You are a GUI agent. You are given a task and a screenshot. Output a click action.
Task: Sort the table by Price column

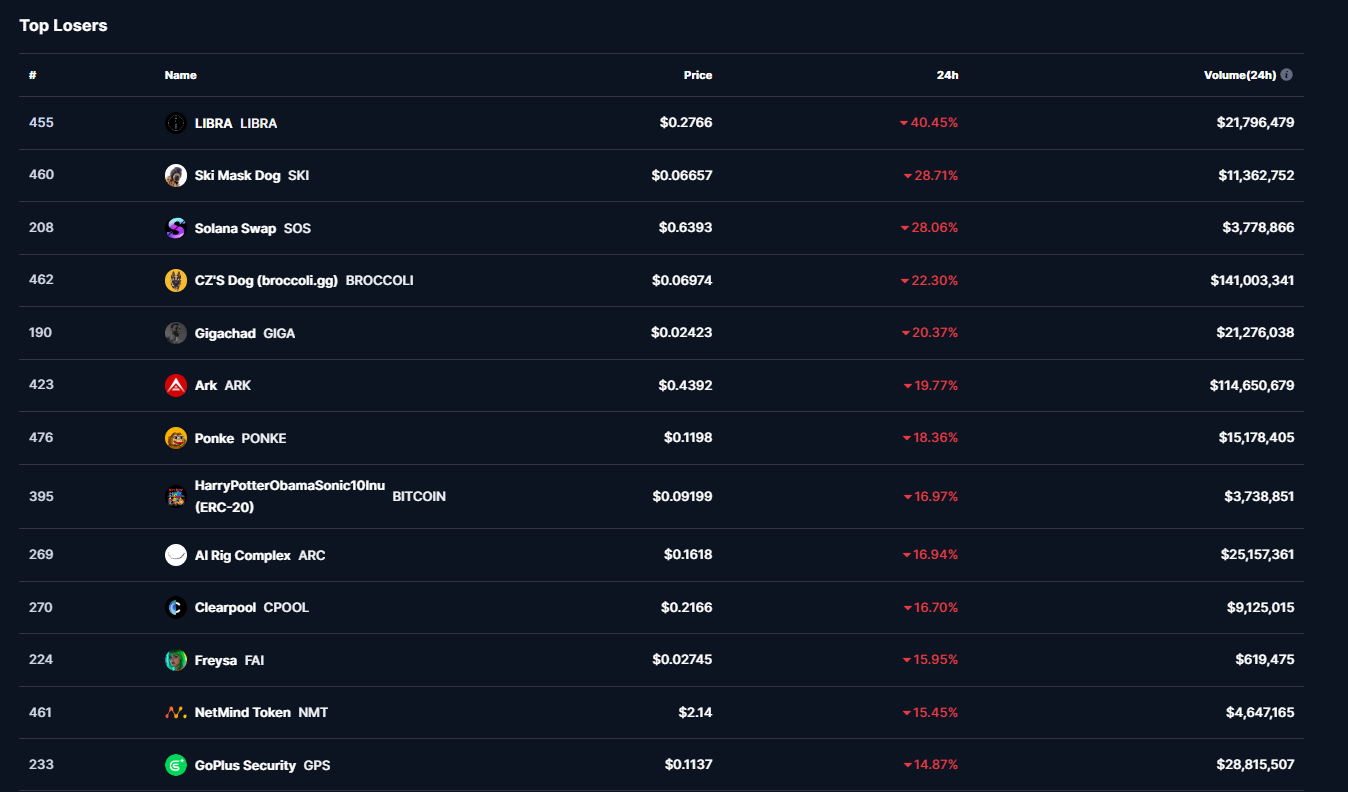(x=697, y=75)
